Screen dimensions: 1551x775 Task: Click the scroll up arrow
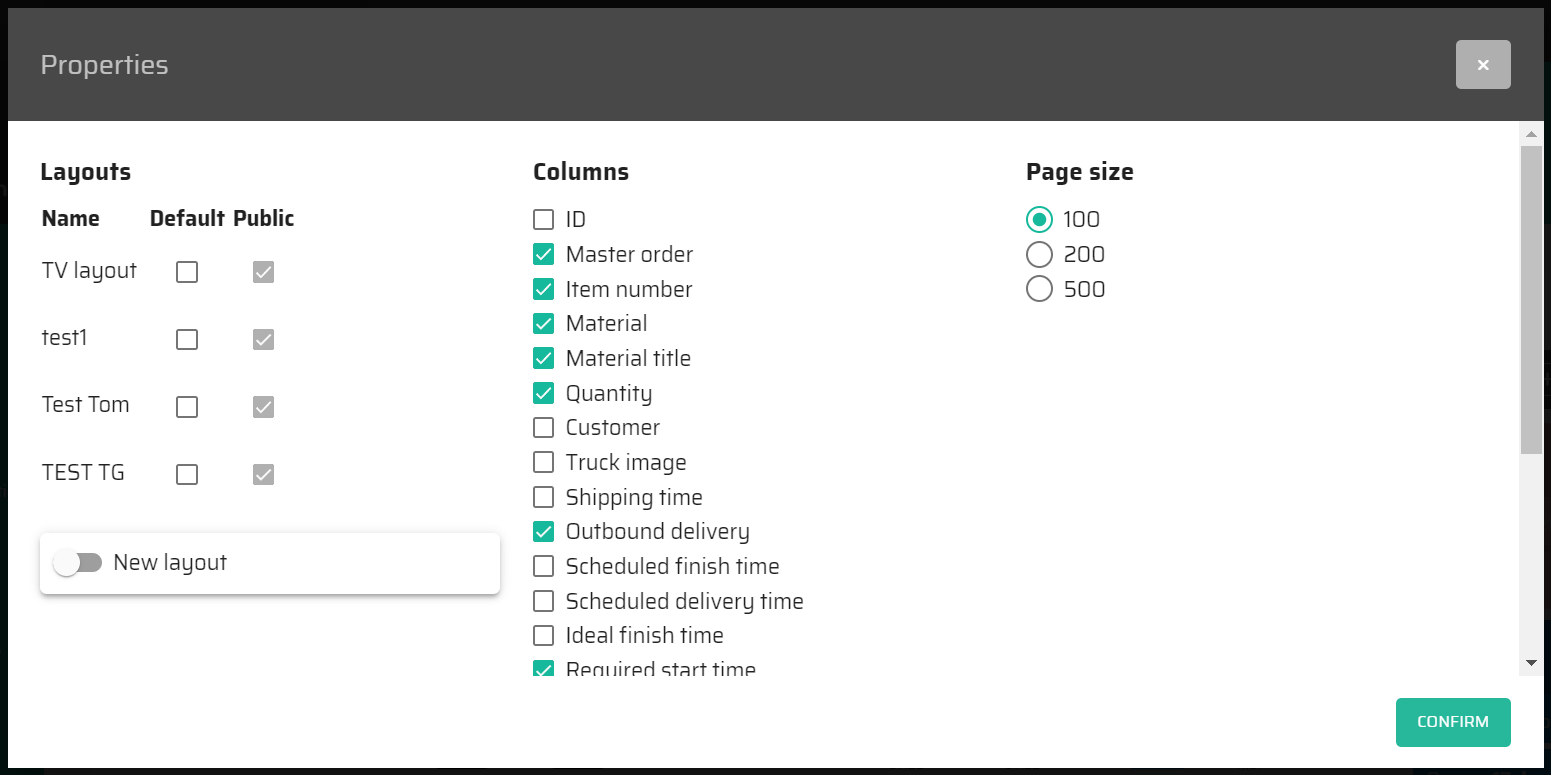[1530, 134]
